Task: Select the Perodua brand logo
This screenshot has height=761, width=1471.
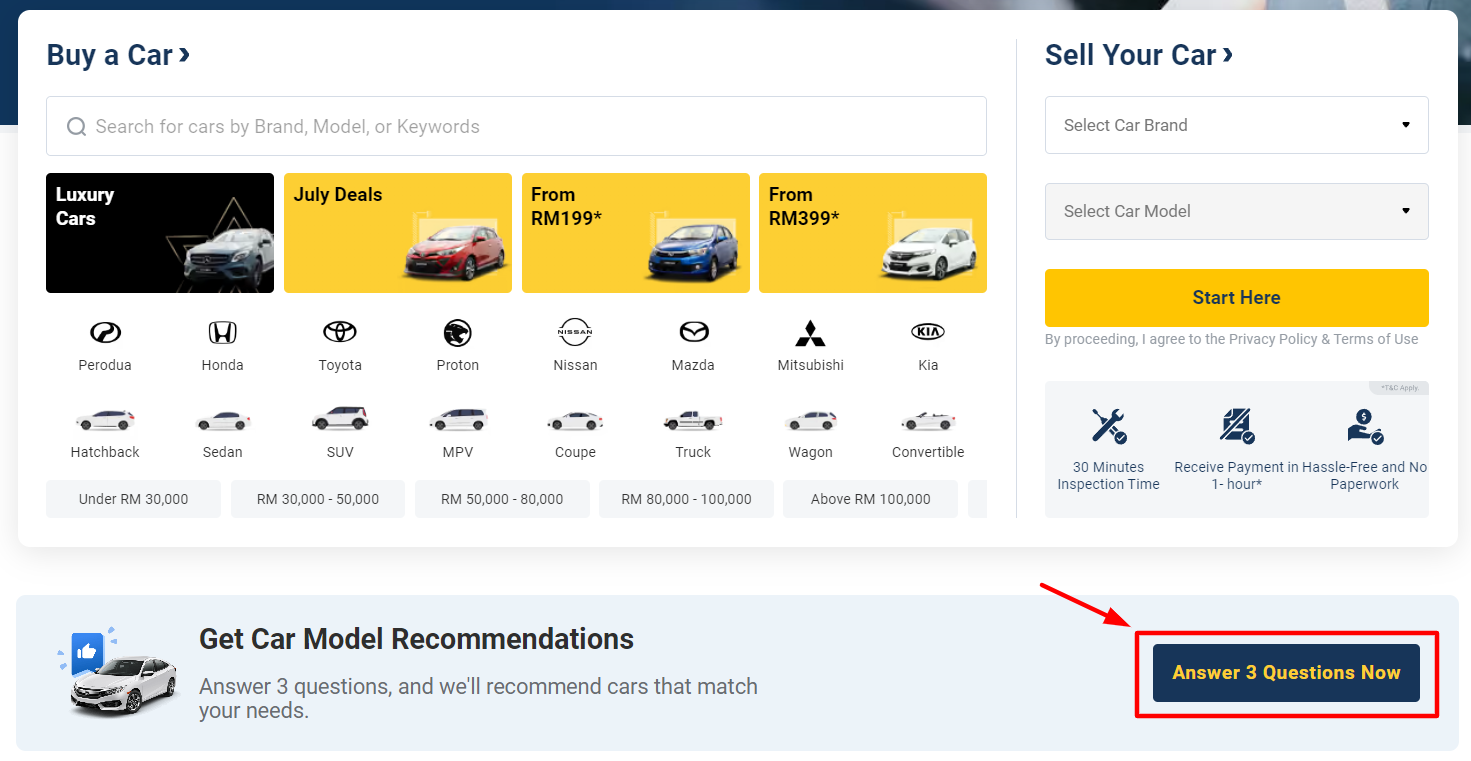Action: coord(105,333)
